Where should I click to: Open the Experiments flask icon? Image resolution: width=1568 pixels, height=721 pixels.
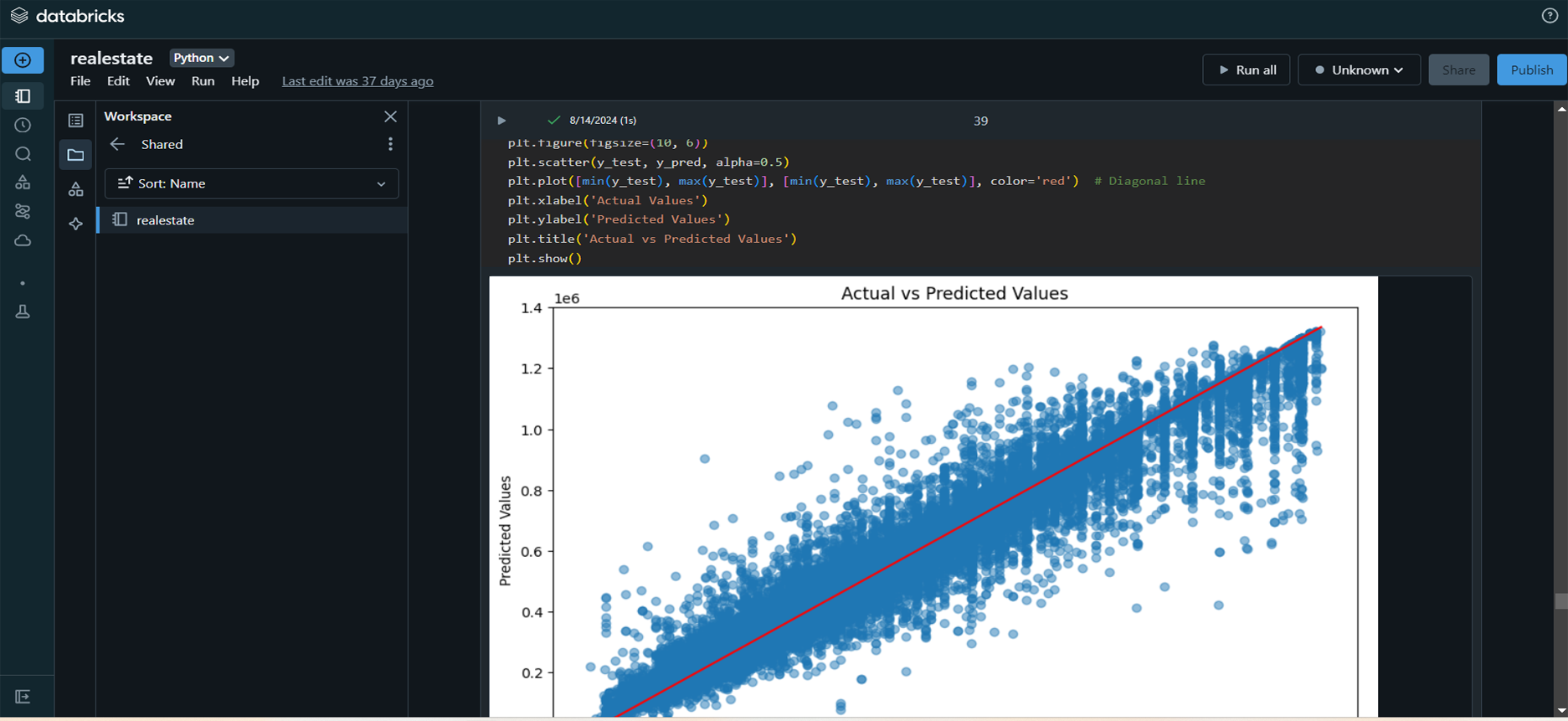pyautogui.click(x=23, y=312)
